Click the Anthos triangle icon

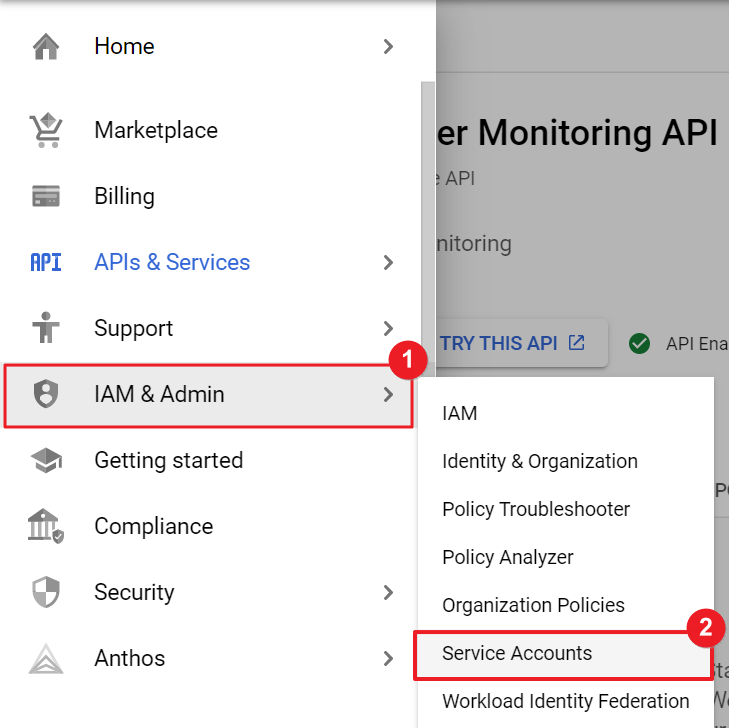(x=46, y=658)
